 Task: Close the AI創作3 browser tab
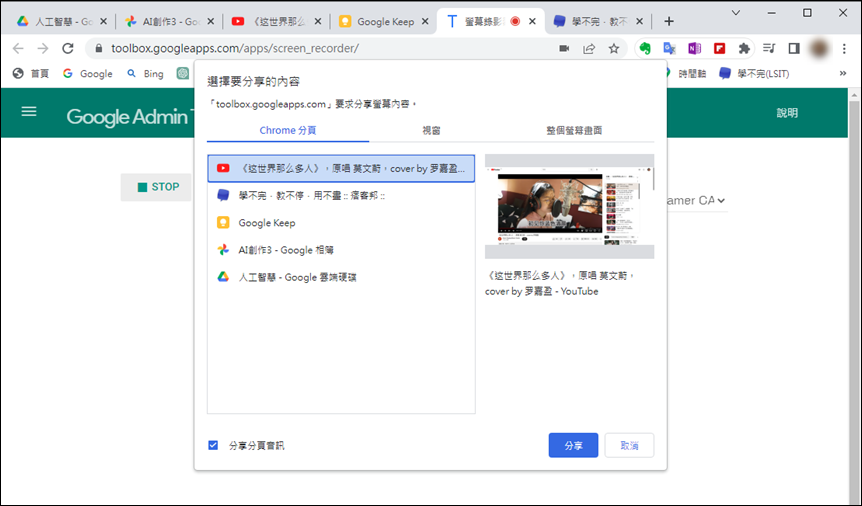coord(210,21)
